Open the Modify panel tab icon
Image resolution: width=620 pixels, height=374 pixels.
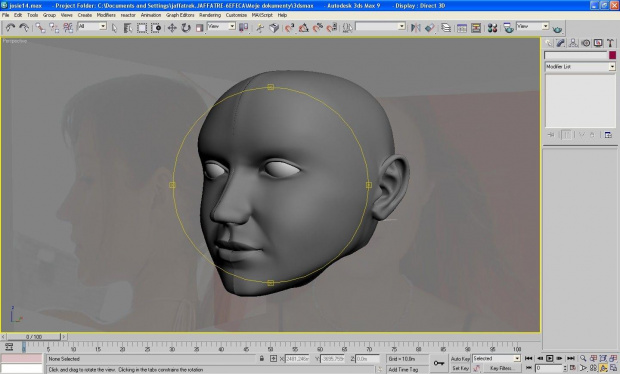tap(561, 43)
